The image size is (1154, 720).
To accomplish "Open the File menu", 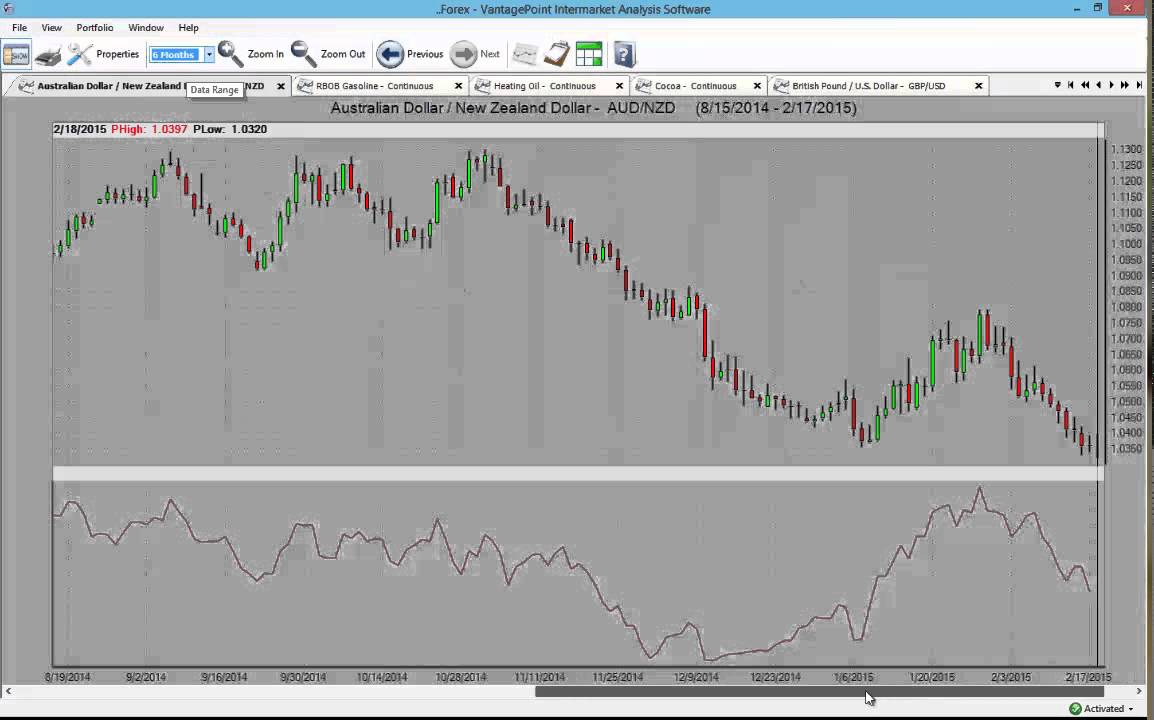I will click(19, 27).
